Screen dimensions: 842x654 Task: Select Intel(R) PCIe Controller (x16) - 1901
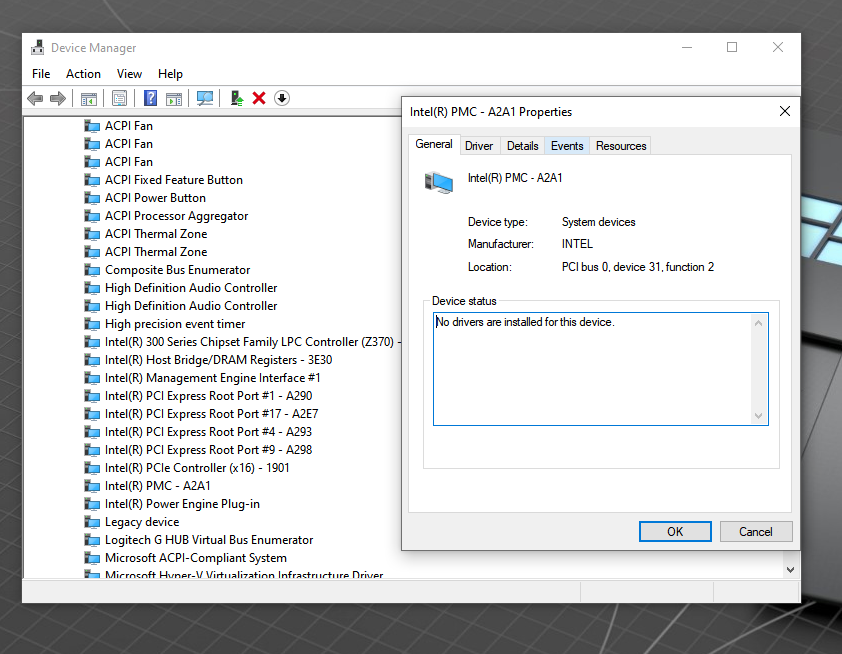tap(197, 468)
